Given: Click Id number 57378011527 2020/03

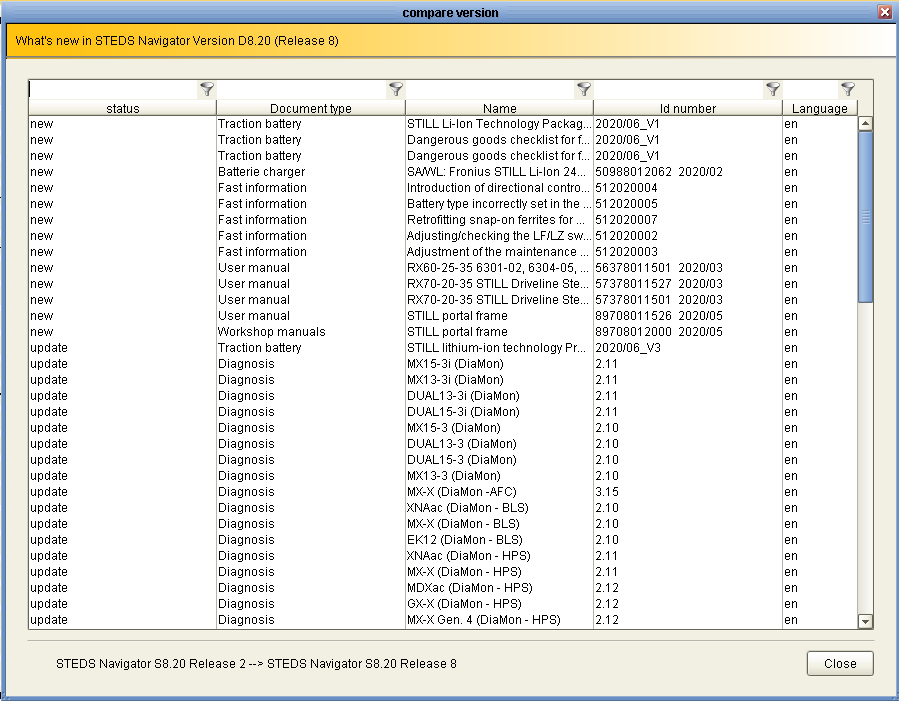Looking at the screenshot, I should point(659,284).
